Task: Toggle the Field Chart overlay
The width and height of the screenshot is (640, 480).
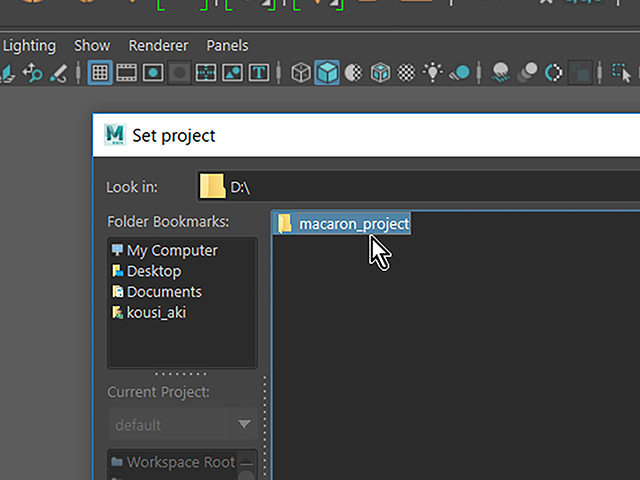Action: [206, 73]
